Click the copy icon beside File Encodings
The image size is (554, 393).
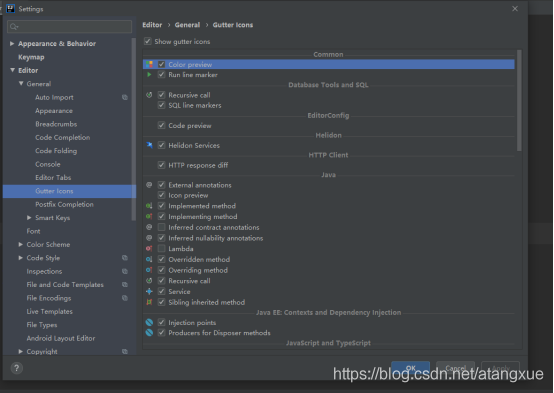[x=125, y=298]
